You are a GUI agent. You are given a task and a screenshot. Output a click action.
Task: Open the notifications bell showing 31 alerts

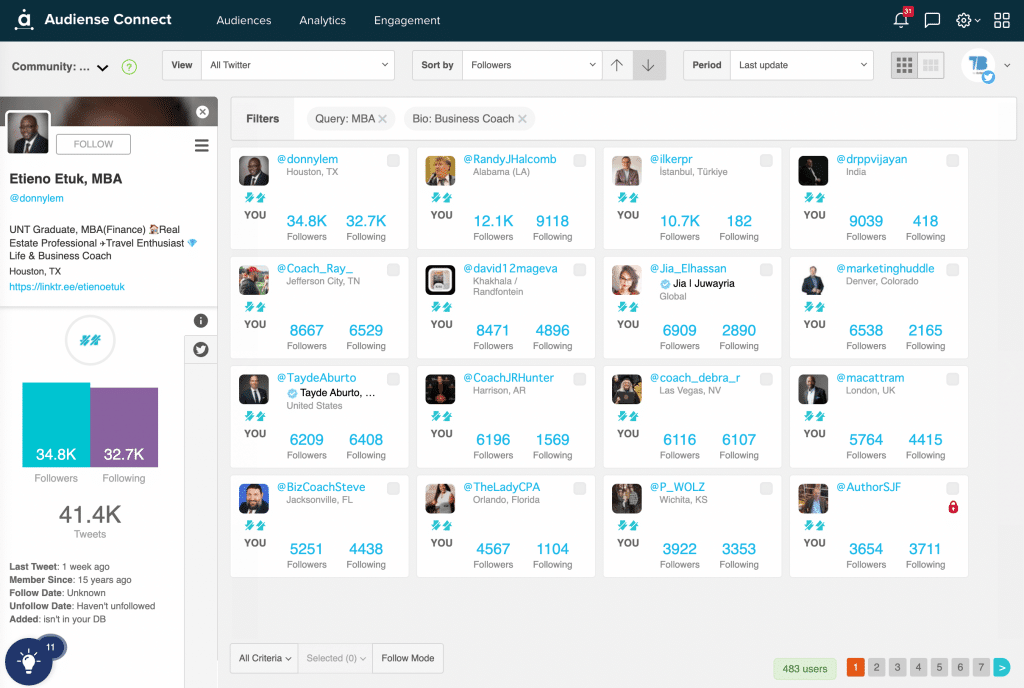tap(899, 20)
